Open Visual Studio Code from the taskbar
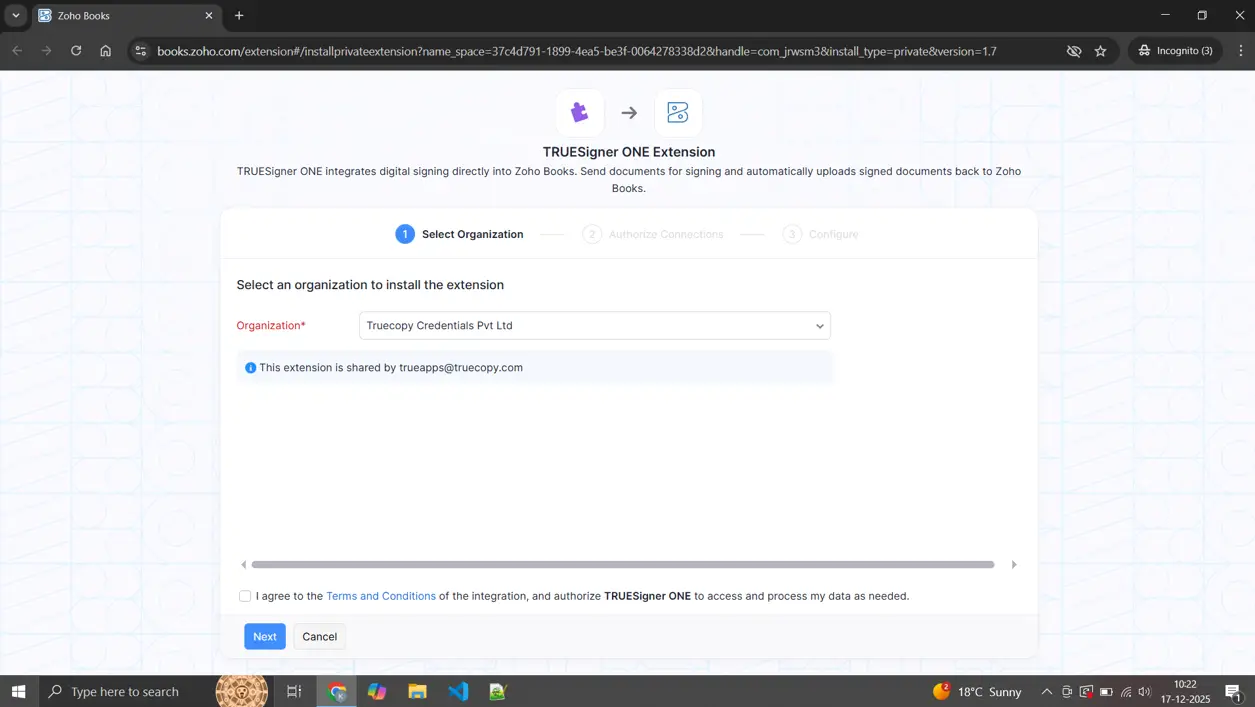Image resolution: width=1255 pixels, height=707 pixels. click(x=458, y=691)
